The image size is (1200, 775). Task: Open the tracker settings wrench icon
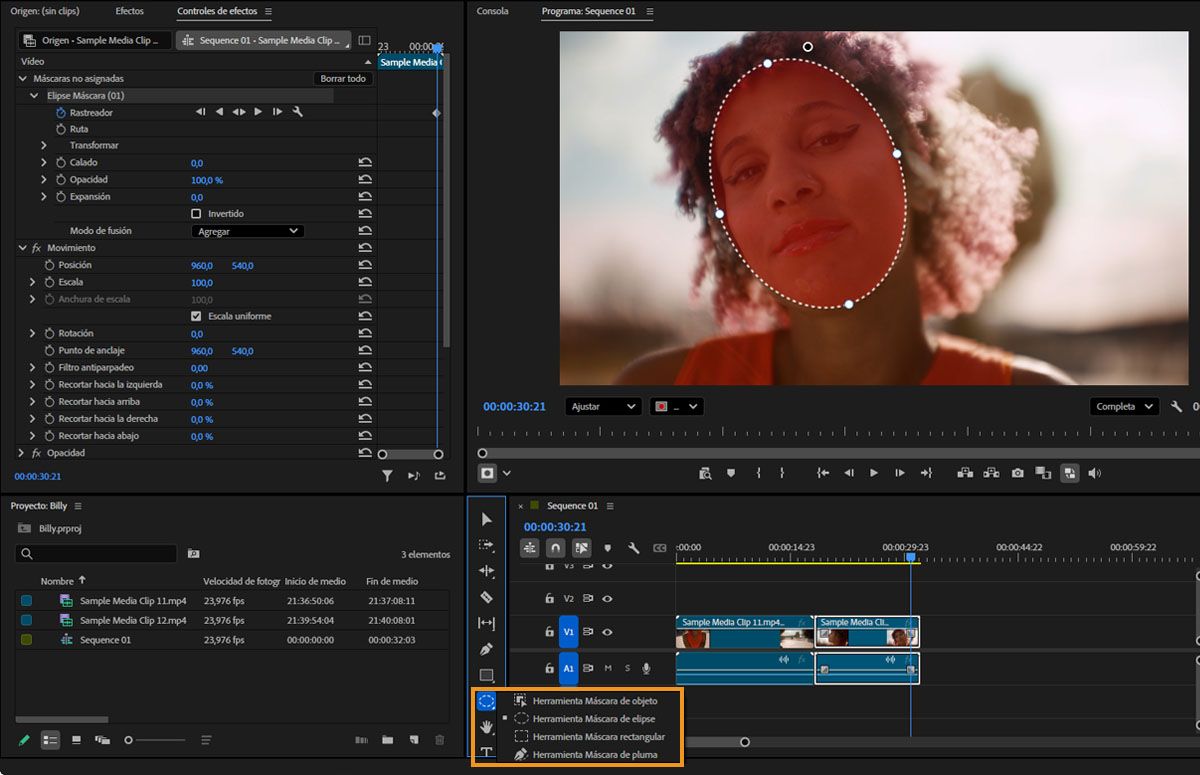pyautogui.click(x=296, y=111)
